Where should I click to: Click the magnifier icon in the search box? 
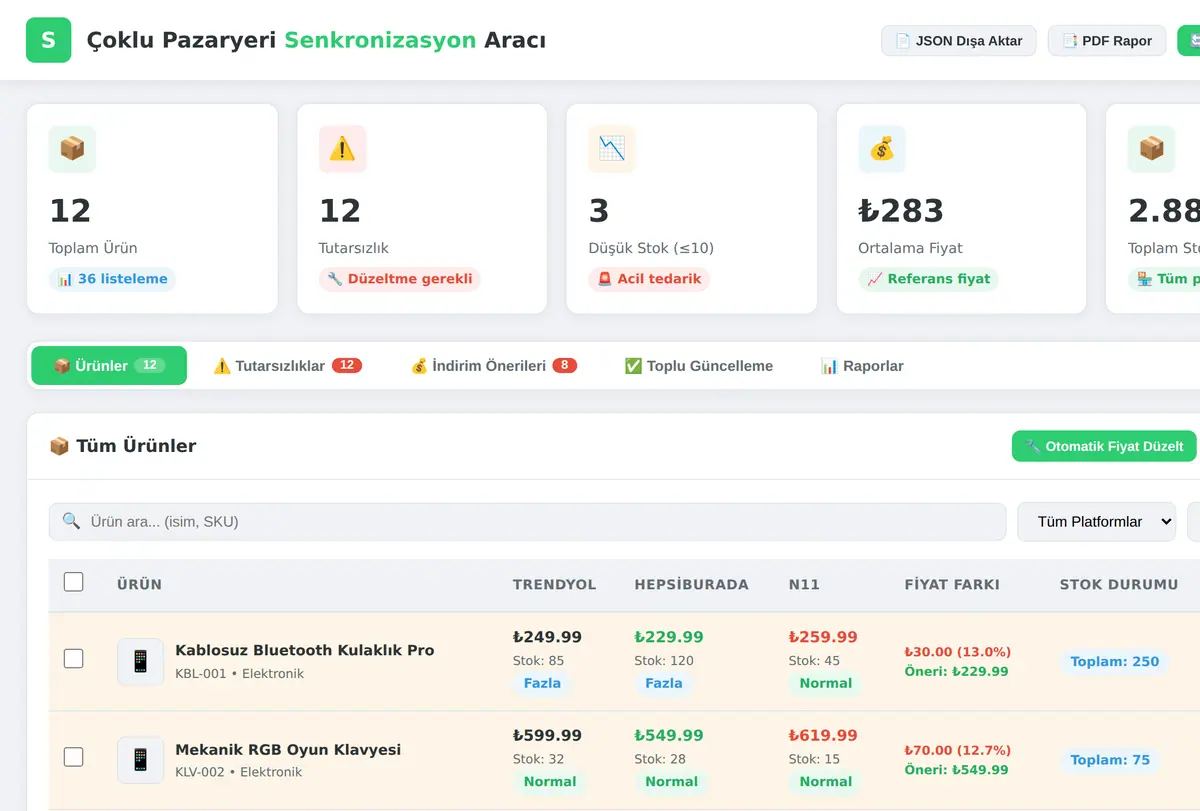[71, 521]
